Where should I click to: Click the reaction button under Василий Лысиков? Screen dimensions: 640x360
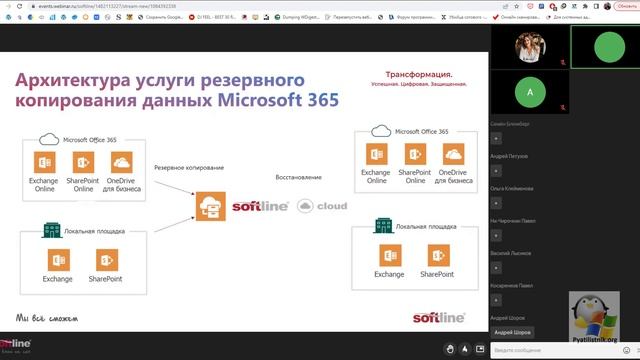click(496, 268)
